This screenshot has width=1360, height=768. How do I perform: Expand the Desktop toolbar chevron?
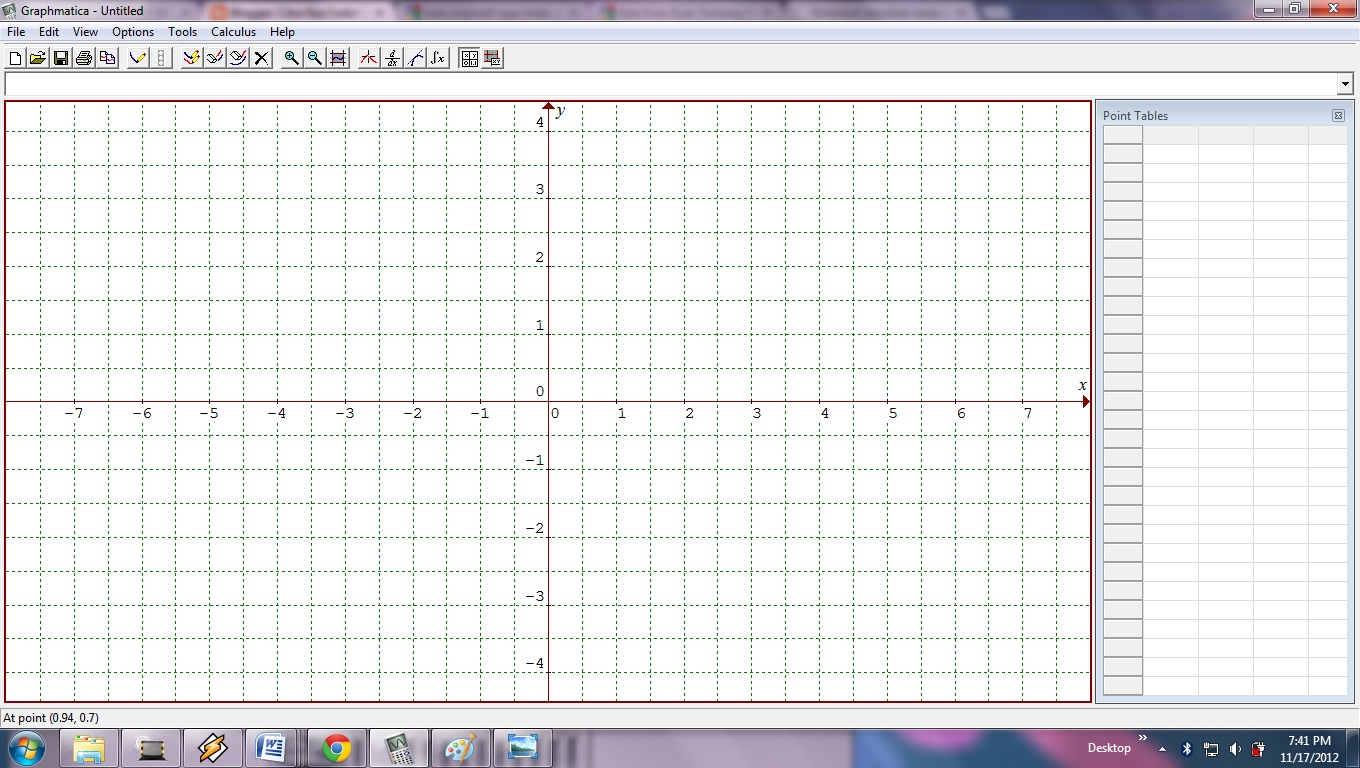click(x=1143, y=738)
